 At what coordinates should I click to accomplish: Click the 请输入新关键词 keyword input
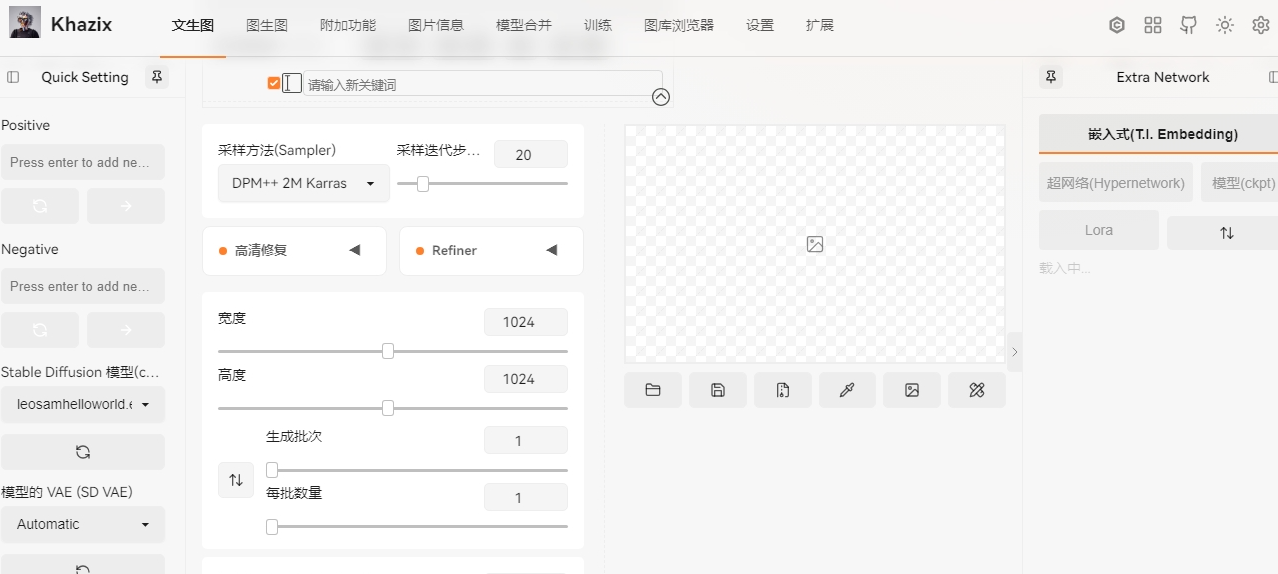pos(483,84)
